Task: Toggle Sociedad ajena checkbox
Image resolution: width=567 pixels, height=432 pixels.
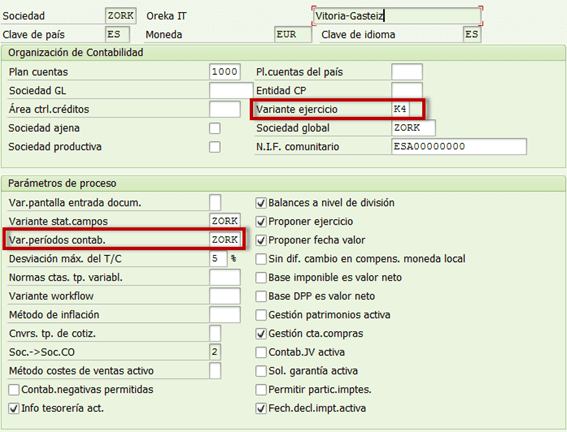Action: coord(215,128)
